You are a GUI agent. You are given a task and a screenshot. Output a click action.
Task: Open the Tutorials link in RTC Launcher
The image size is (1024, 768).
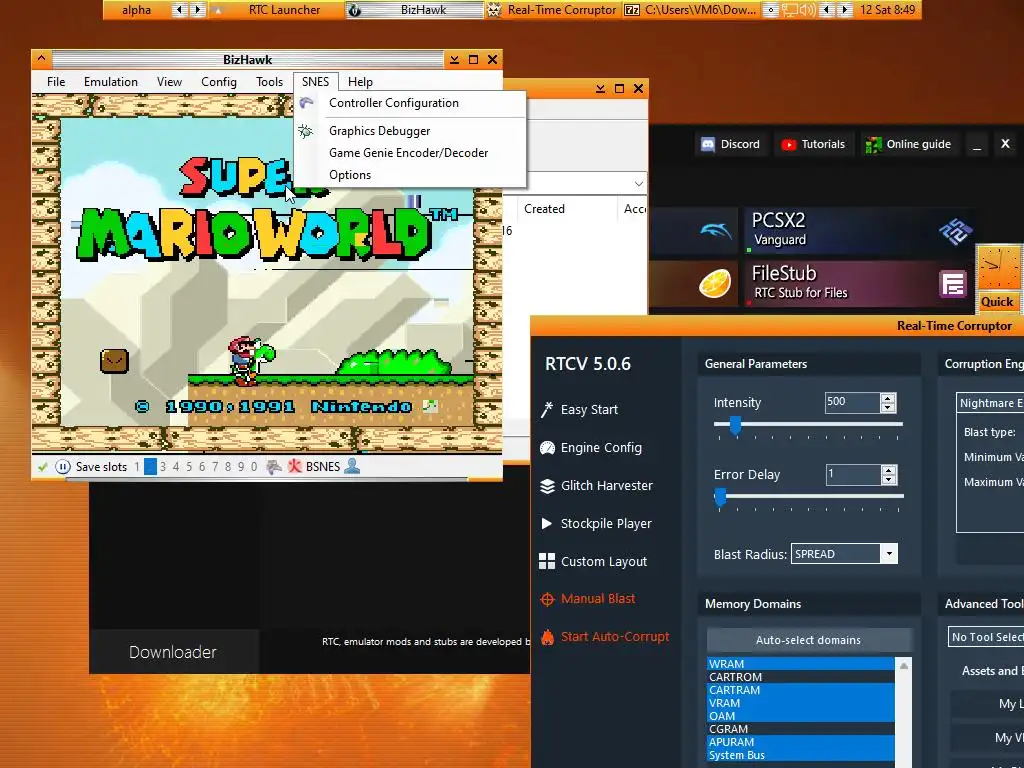(x=814, y=144)
